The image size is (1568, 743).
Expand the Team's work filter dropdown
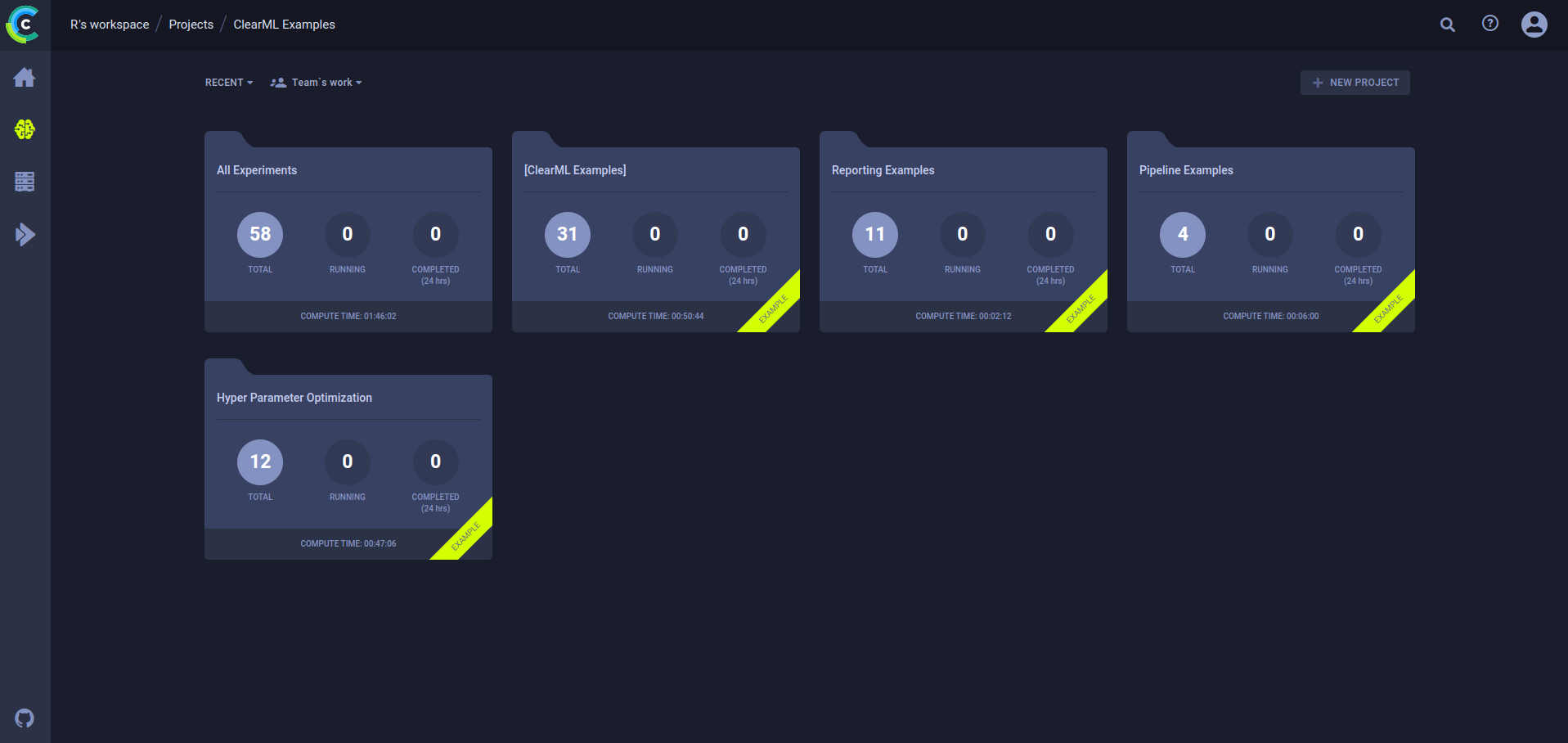click(x=316, y=83)
